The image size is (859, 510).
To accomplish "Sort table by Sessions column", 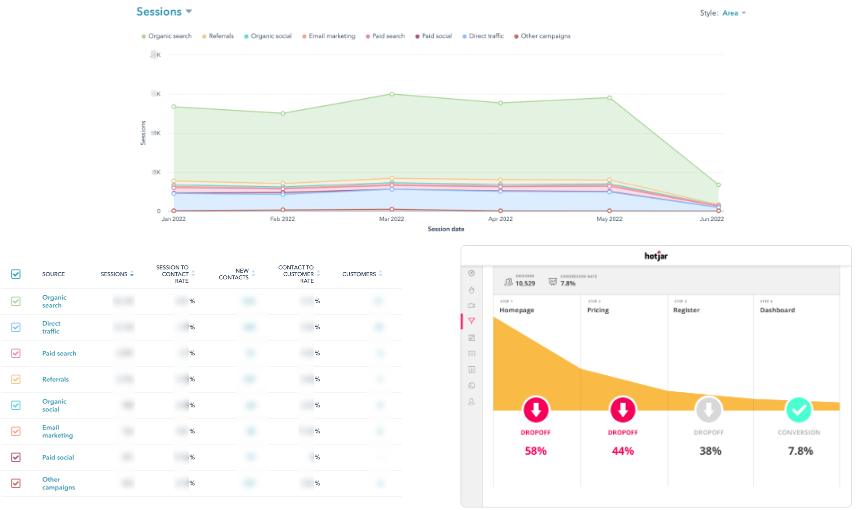I will (116, 274).
